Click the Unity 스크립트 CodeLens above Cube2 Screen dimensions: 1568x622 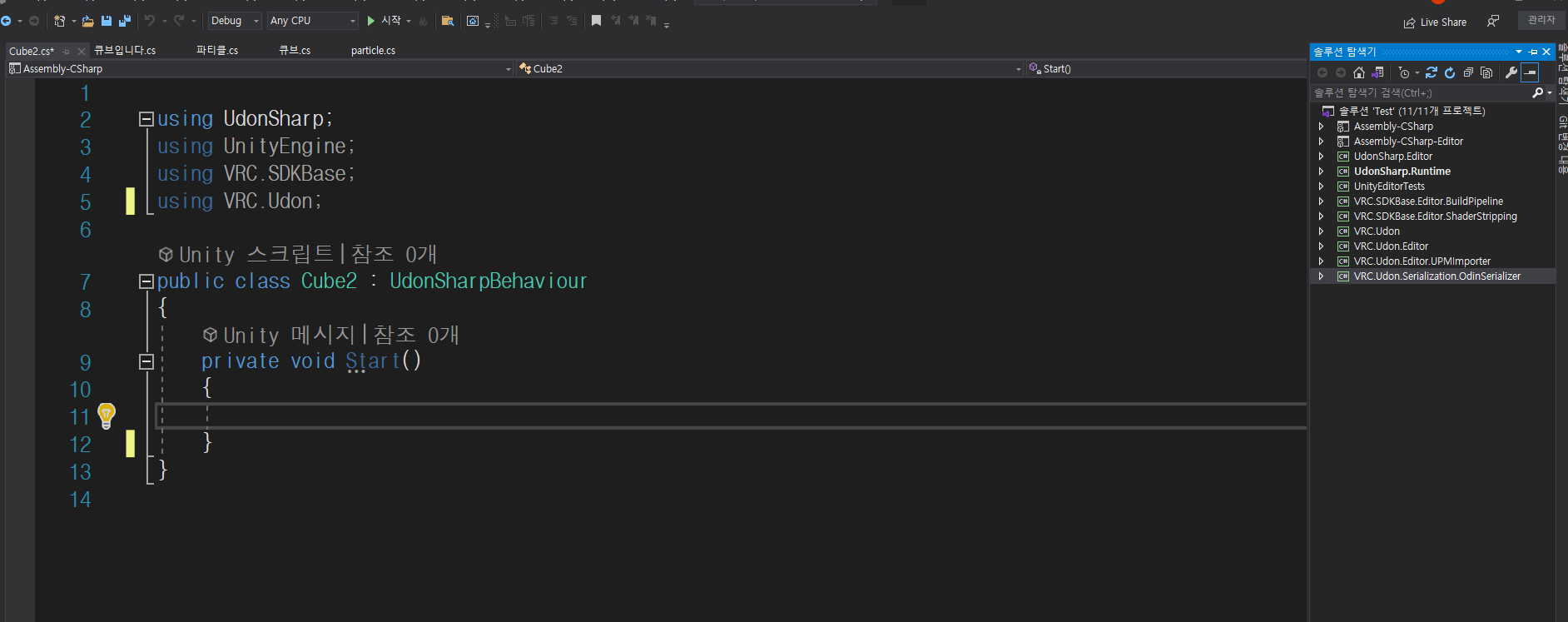[x=298, y=254]
